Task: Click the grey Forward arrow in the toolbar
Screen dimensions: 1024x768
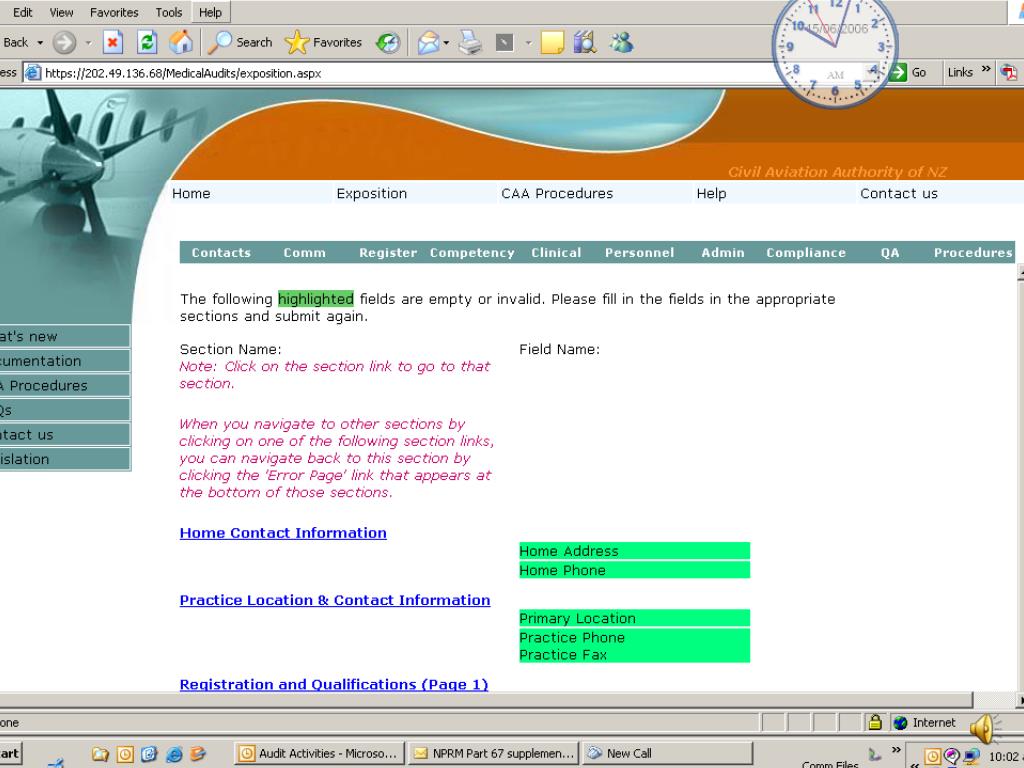Action: pyautogui.click(x=64, y=42)
